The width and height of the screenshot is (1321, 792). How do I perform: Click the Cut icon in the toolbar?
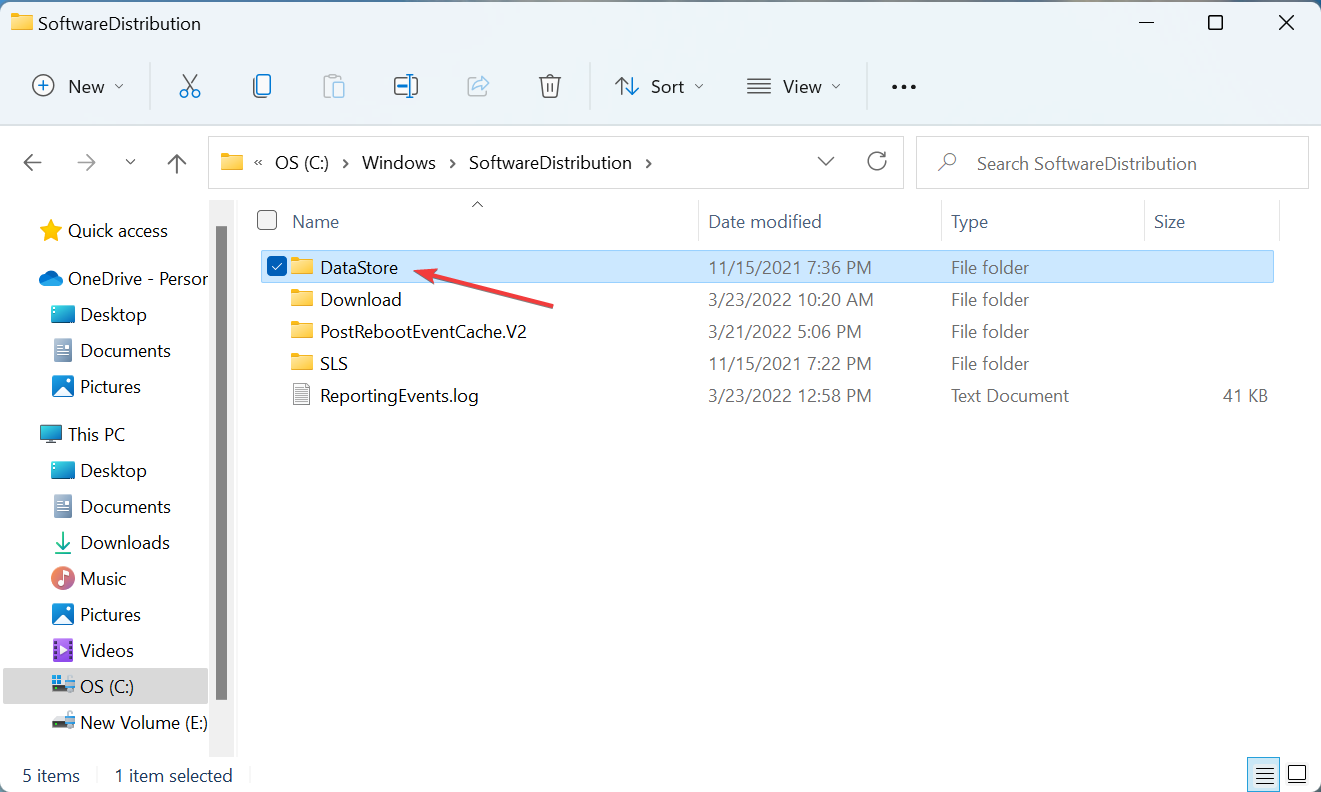[190, 86]
